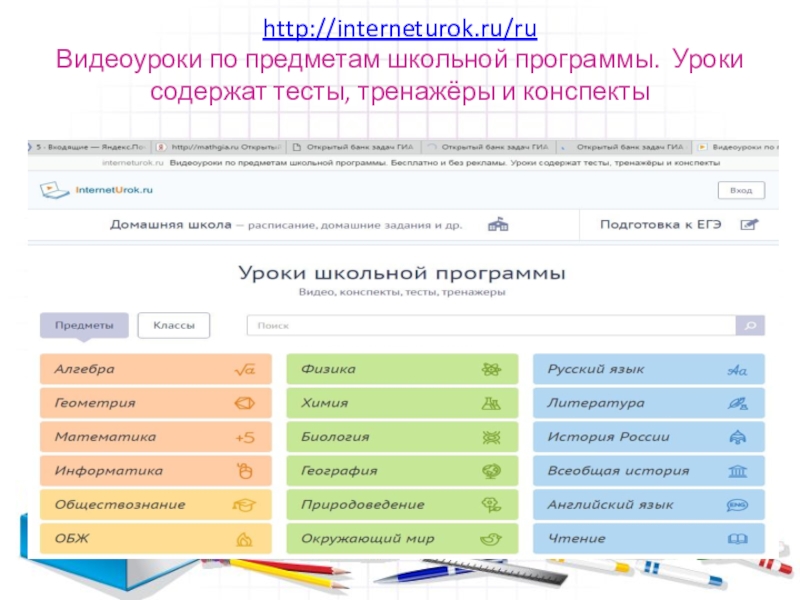Open the Физика subject
Viewport: 800px width, 600px height.
402,369
